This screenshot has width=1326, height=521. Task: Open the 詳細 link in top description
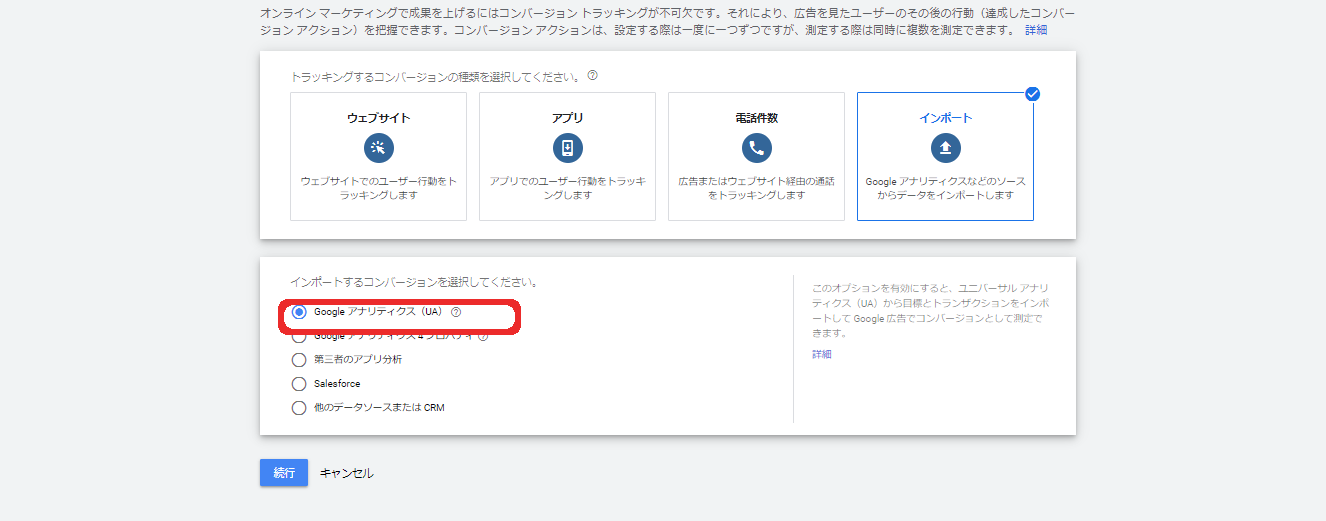point(1036,31)
